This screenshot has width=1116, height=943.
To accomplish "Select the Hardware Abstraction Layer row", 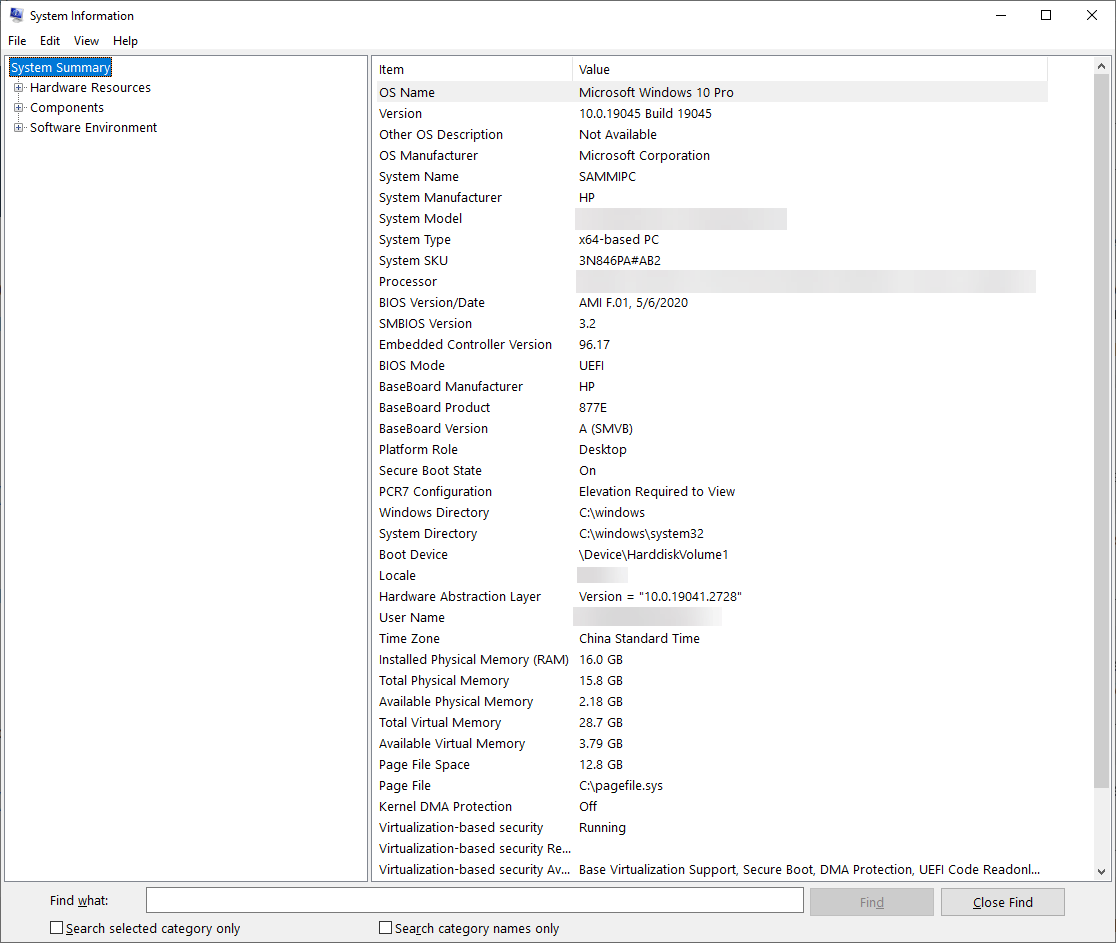I will click(x=712, y=596).
